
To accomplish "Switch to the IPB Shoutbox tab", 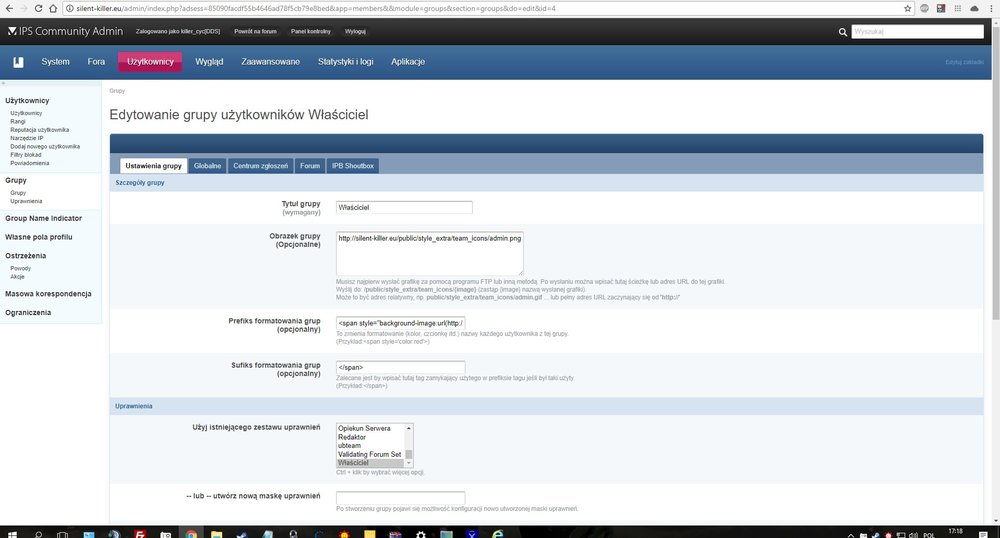I will 353,166.
